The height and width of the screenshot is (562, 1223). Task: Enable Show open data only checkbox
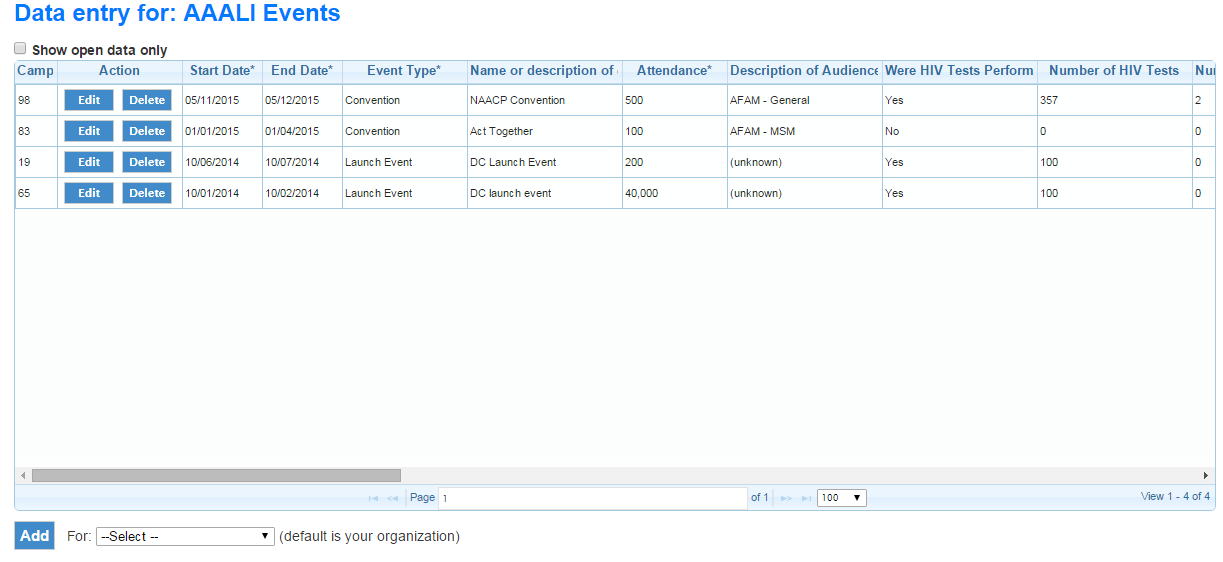(x=20, y=48)
